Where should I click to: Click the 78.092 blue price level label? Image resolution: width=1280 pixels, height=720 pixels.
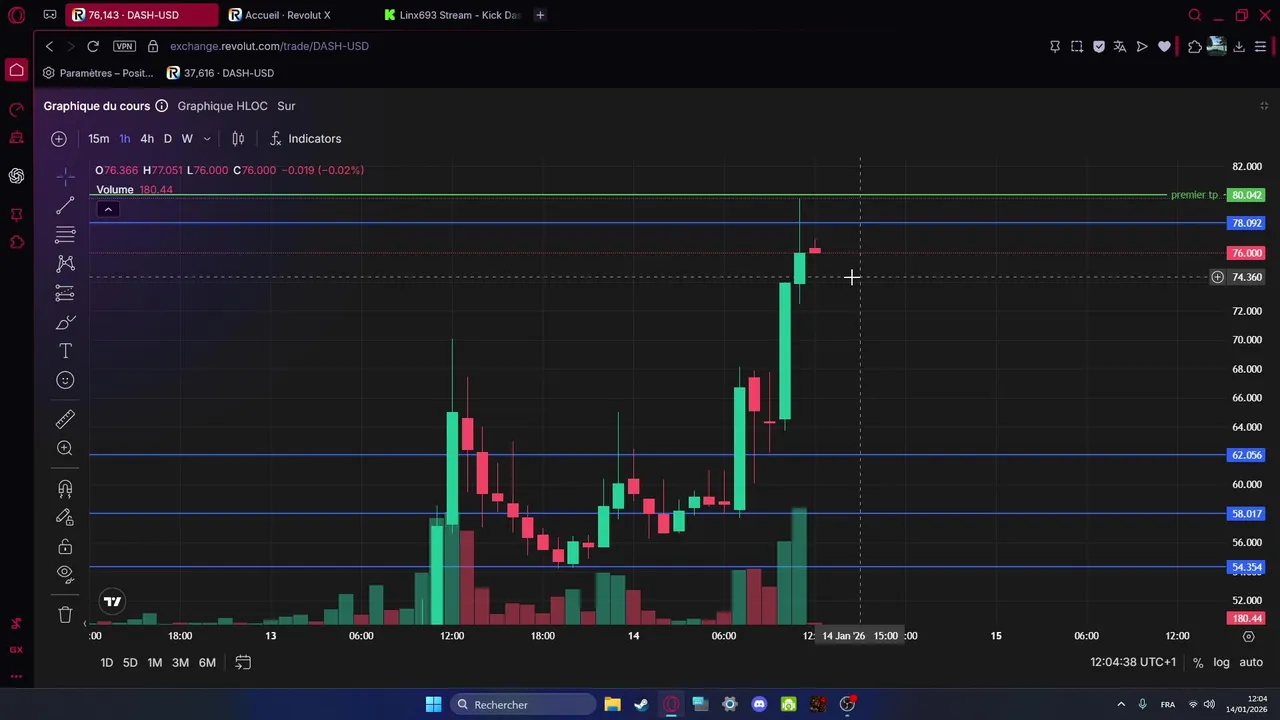[x=1246, y=223]
